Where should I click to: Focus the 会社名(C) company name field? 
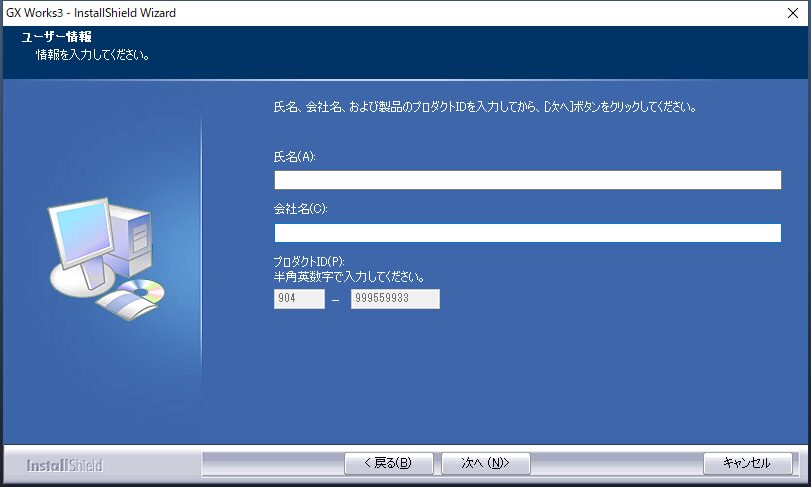tap(527, 233)
